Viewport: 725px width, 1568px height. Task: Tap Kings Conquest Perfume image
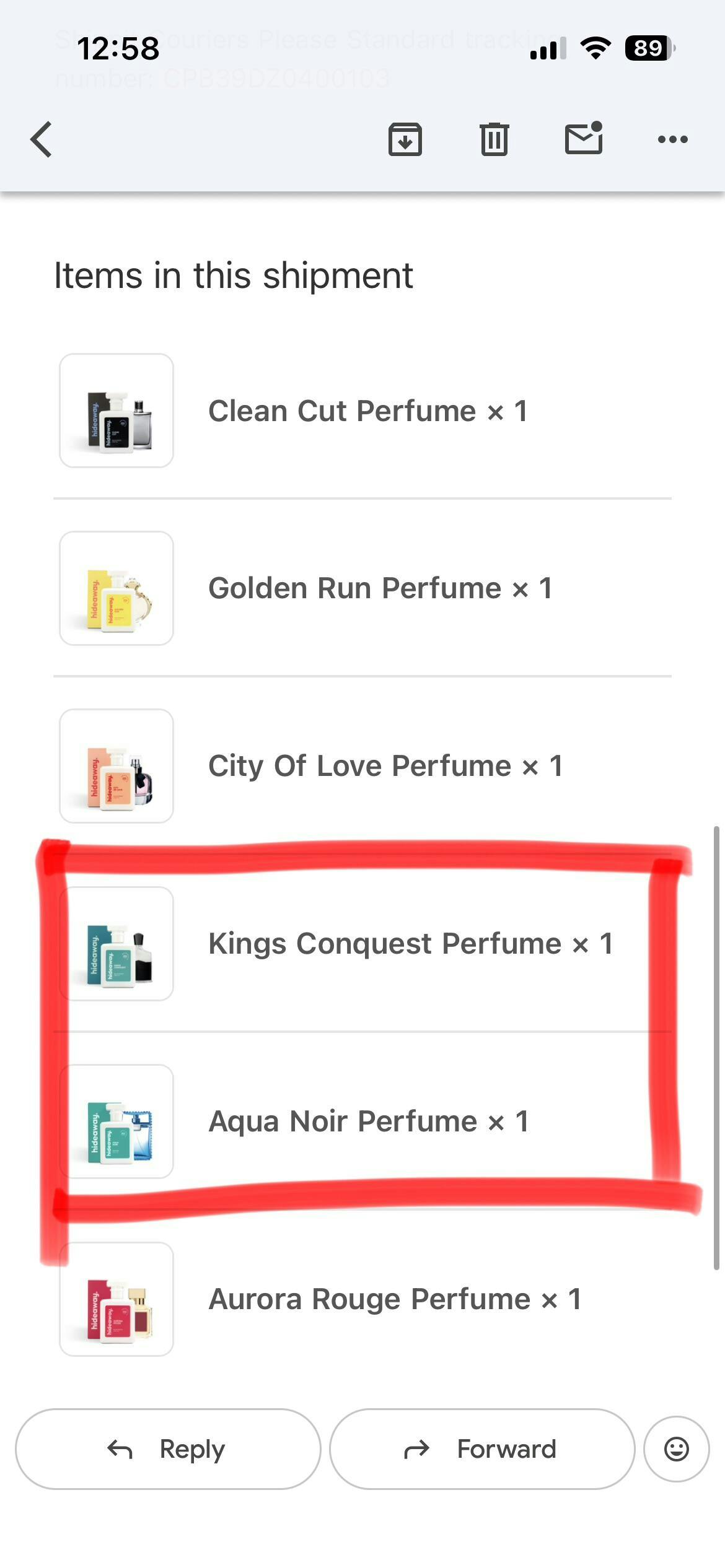116,944
